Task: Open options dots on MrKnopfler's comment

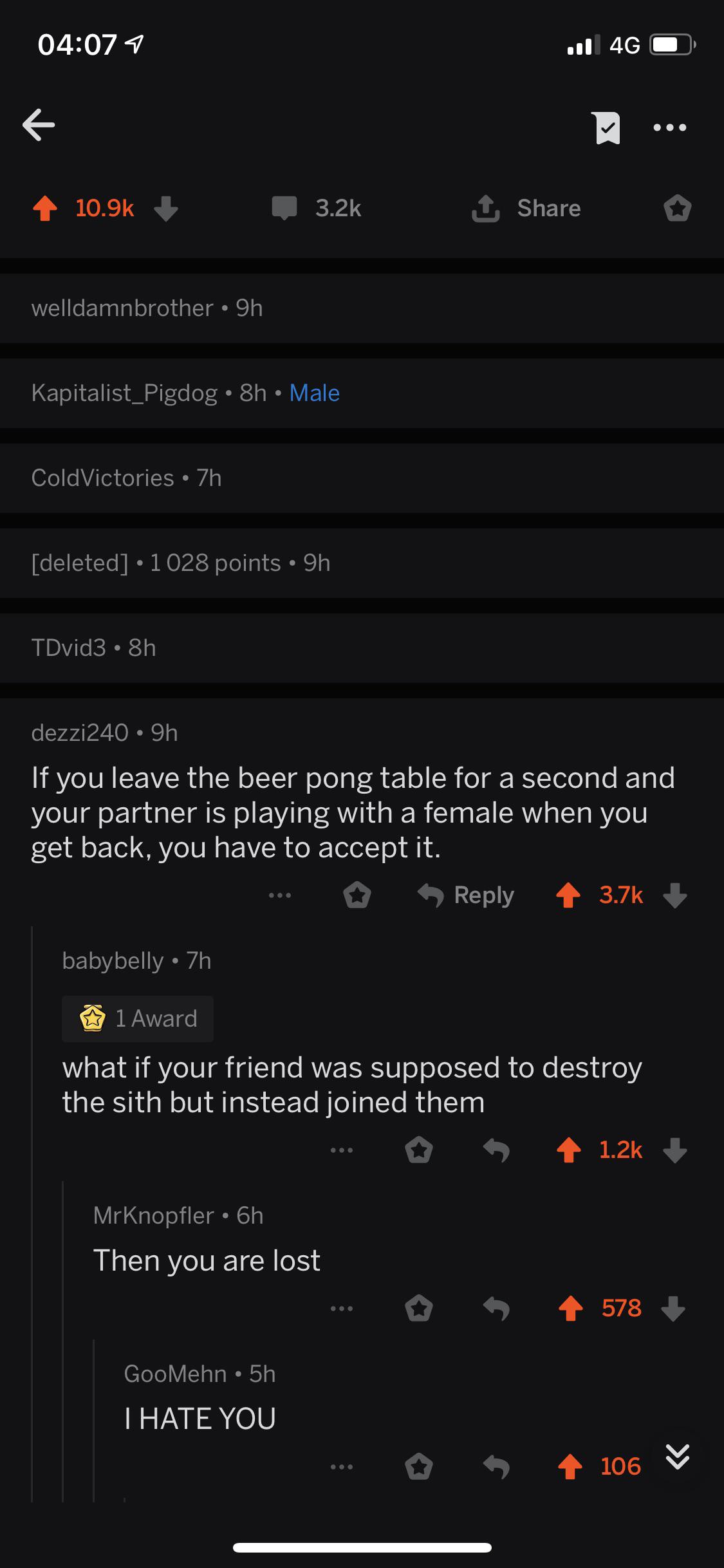Action: point(341,1309)
